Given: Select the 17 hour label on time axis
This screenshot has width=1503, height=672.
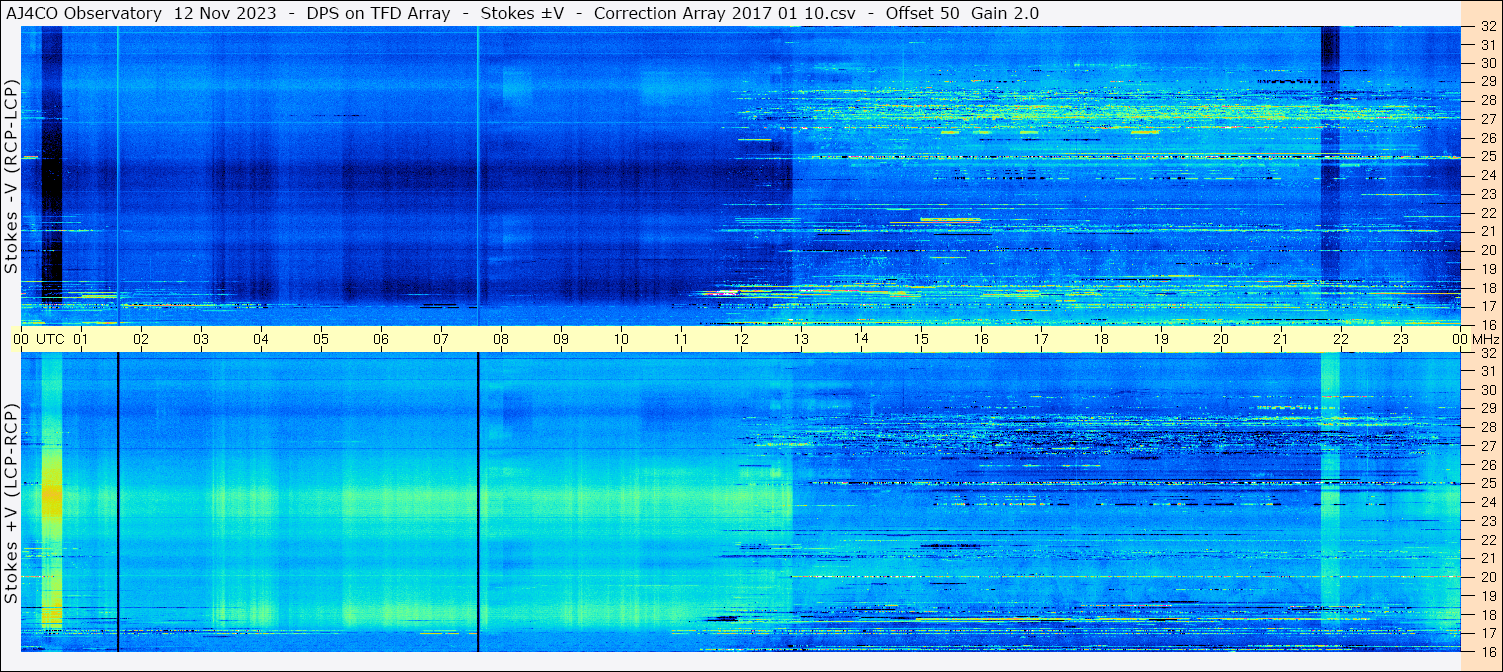Looking at the screenshot, I should click(x=1041, y=339).
